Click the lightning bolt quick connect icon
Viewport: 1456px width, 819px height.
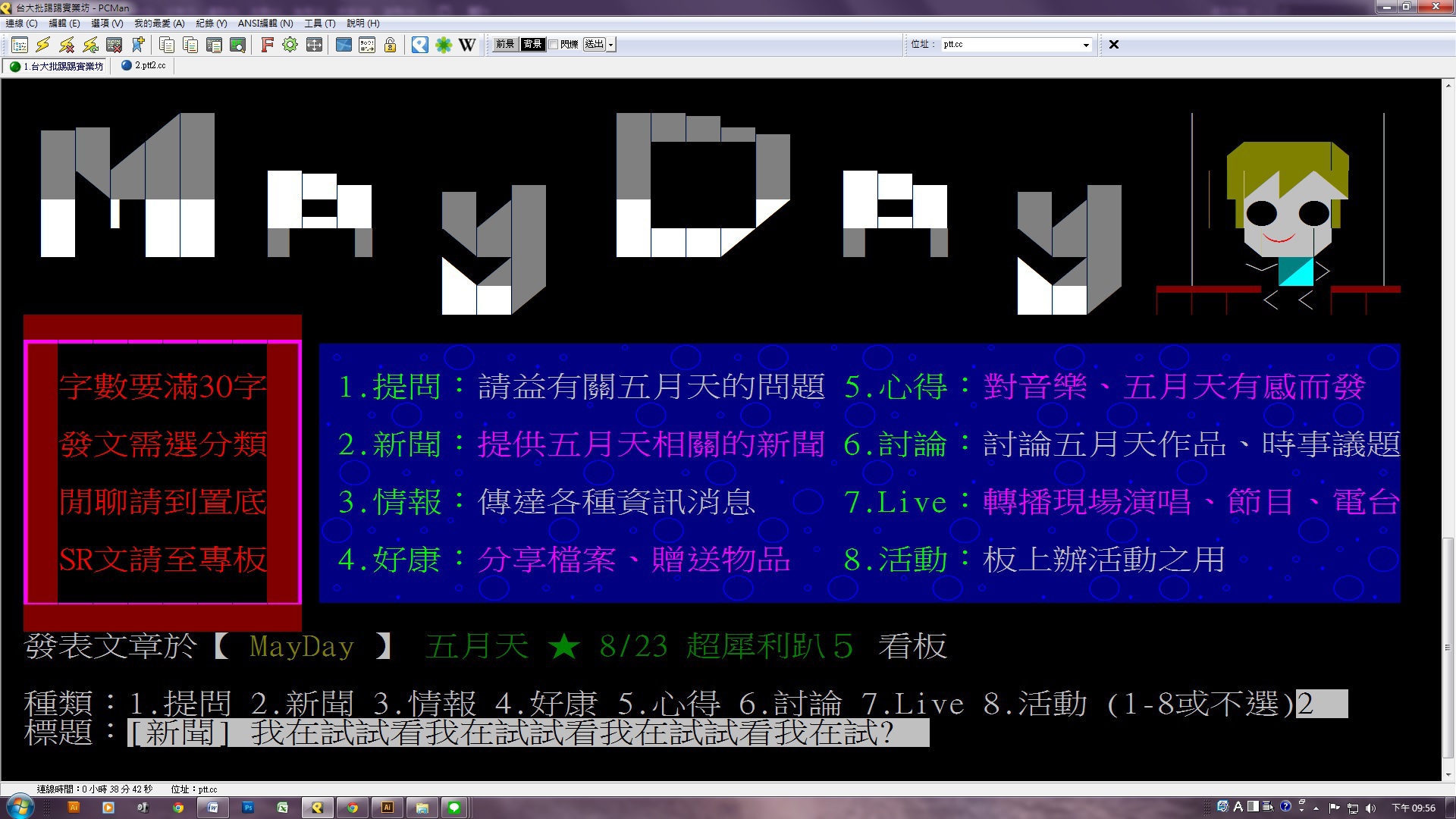pyautogui.click(x=43, y=45)
